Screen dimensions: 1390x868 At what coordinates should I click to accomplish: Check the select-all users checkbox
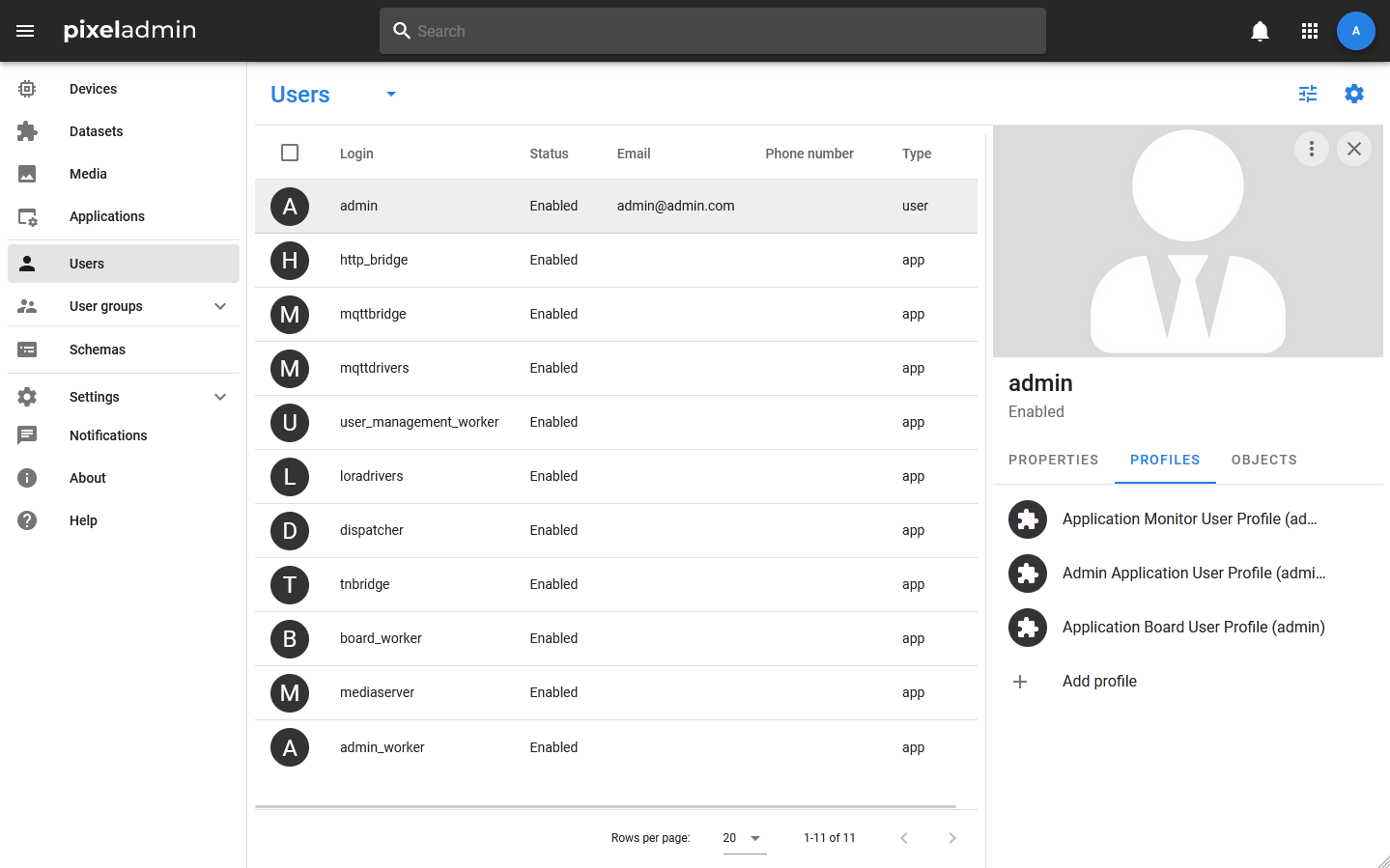click(x=290, y=153)
